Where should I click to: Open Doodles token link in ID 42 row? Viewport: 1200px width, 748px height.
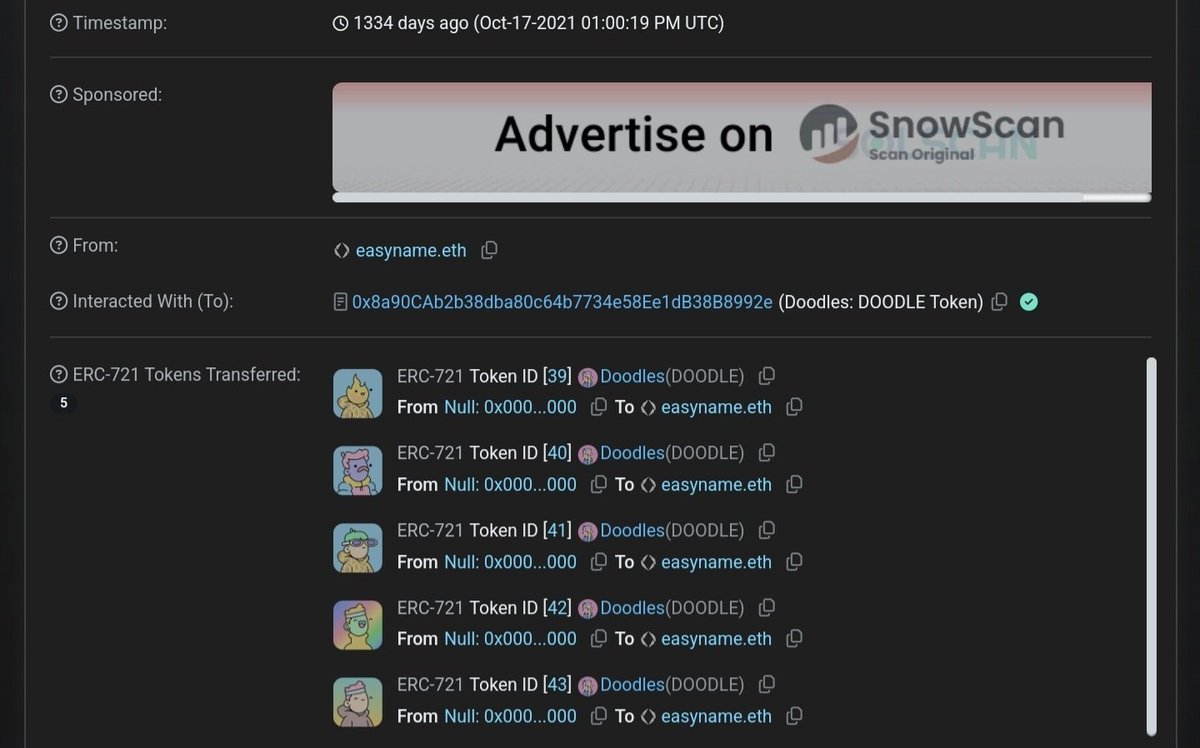[632, 607]
